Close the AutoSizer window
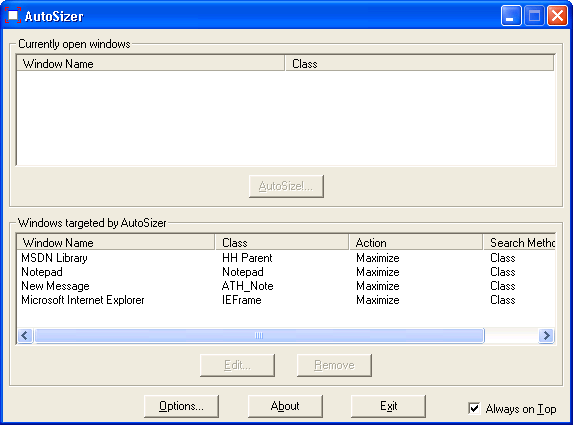This screenshot has width=573, height=425. pyautogui.click(x=557, y=16)
